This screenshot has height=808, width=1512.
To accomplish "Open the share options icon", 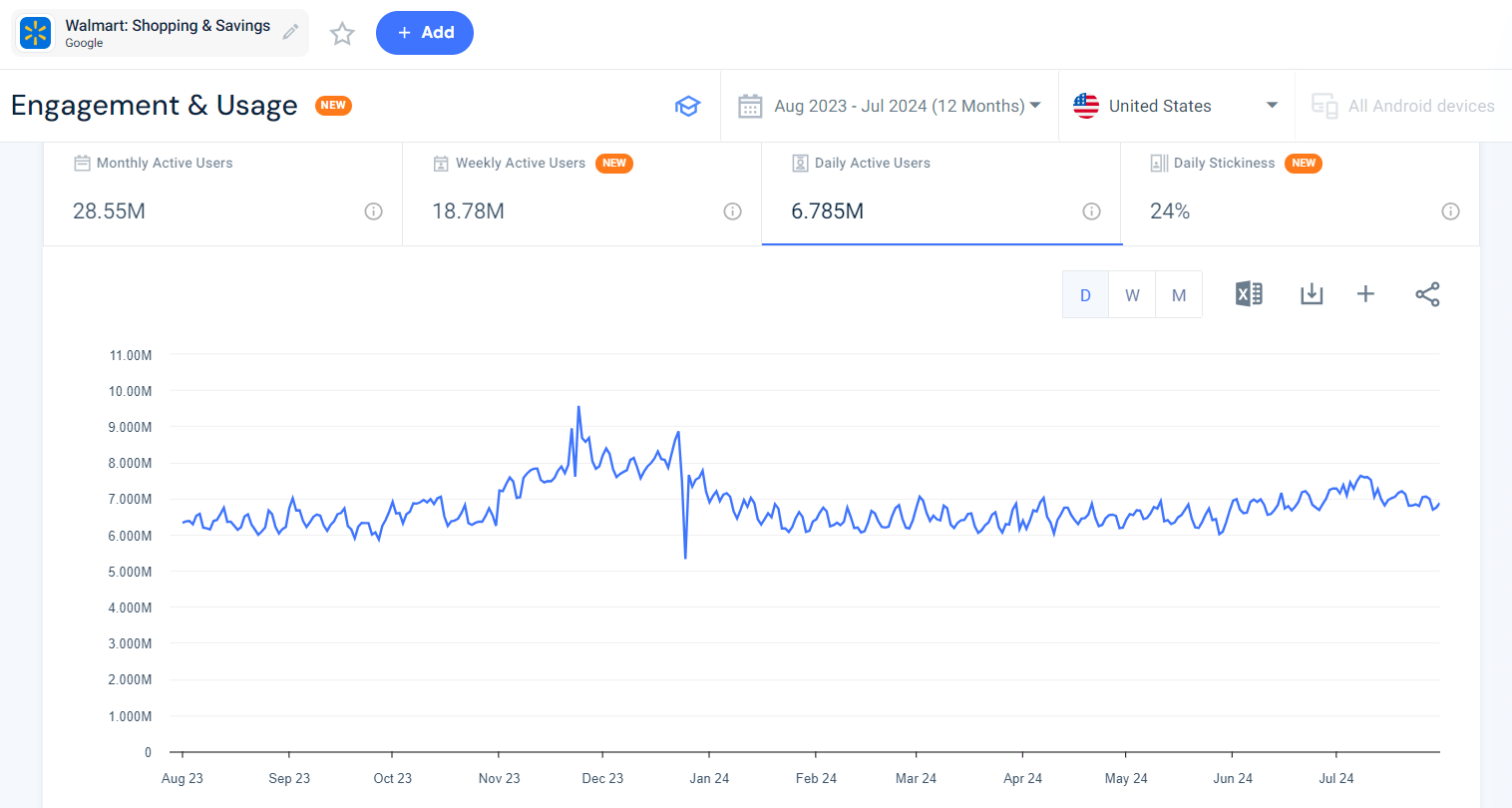I will pos(1427,293).
